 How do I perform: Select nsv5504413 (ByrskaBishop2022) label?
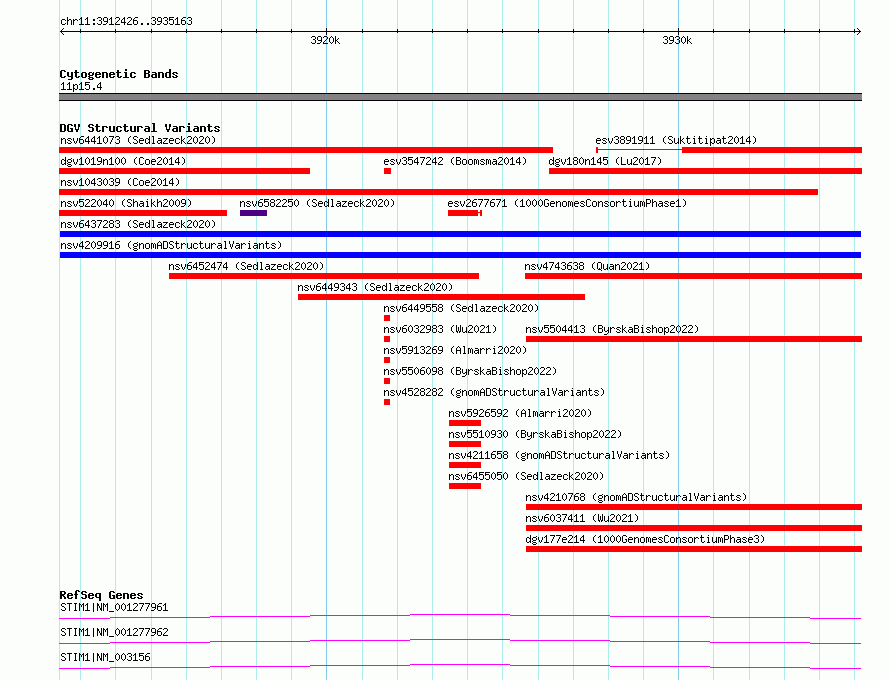(x=612, y=329)
